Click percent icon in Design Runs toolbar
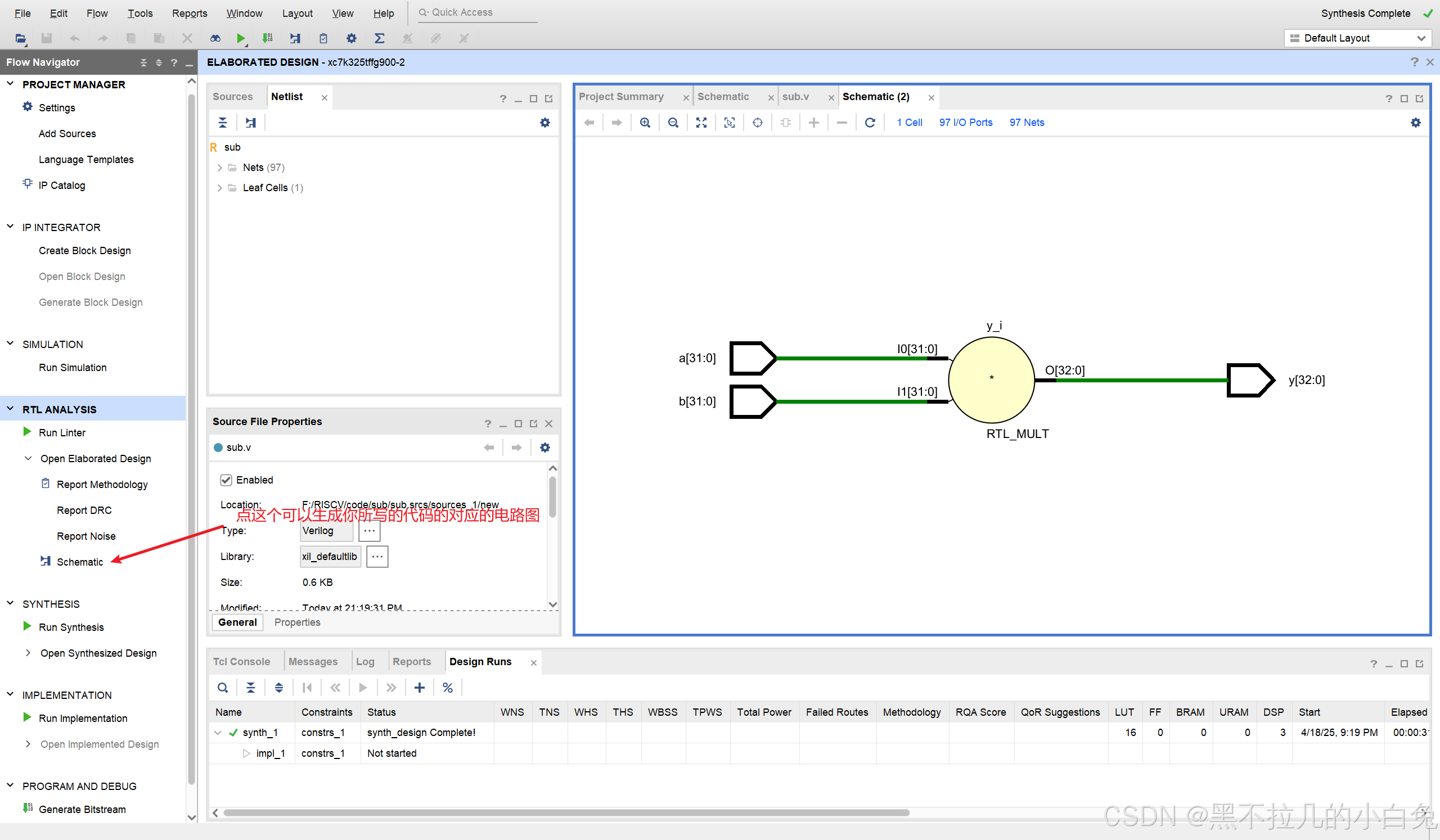Image resolution: width=1440 pixels, height=840 pixels. [447, 688]
